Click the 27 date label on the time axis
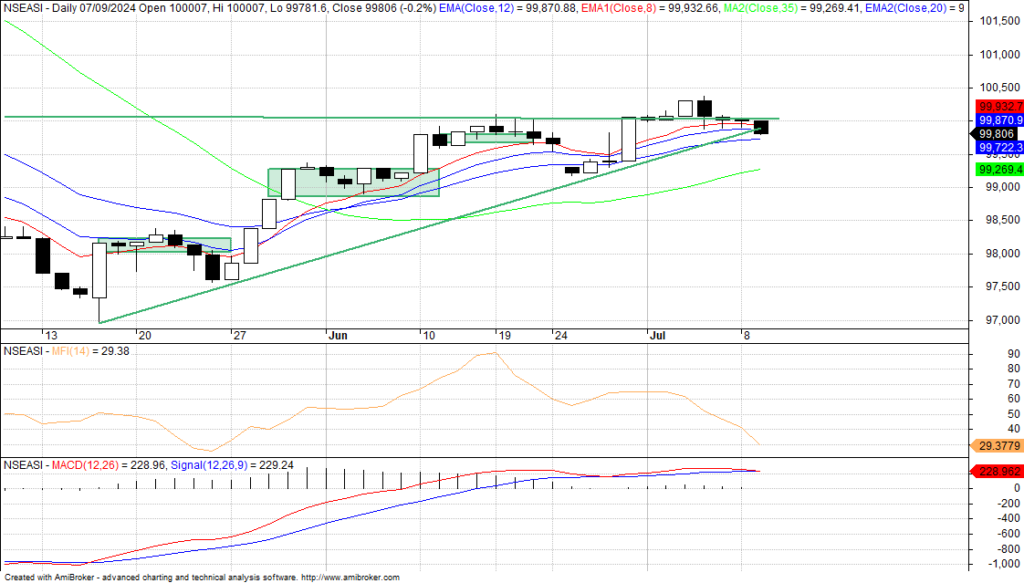Viewport: 1024px width, 583px height. [x=239, y=335]
